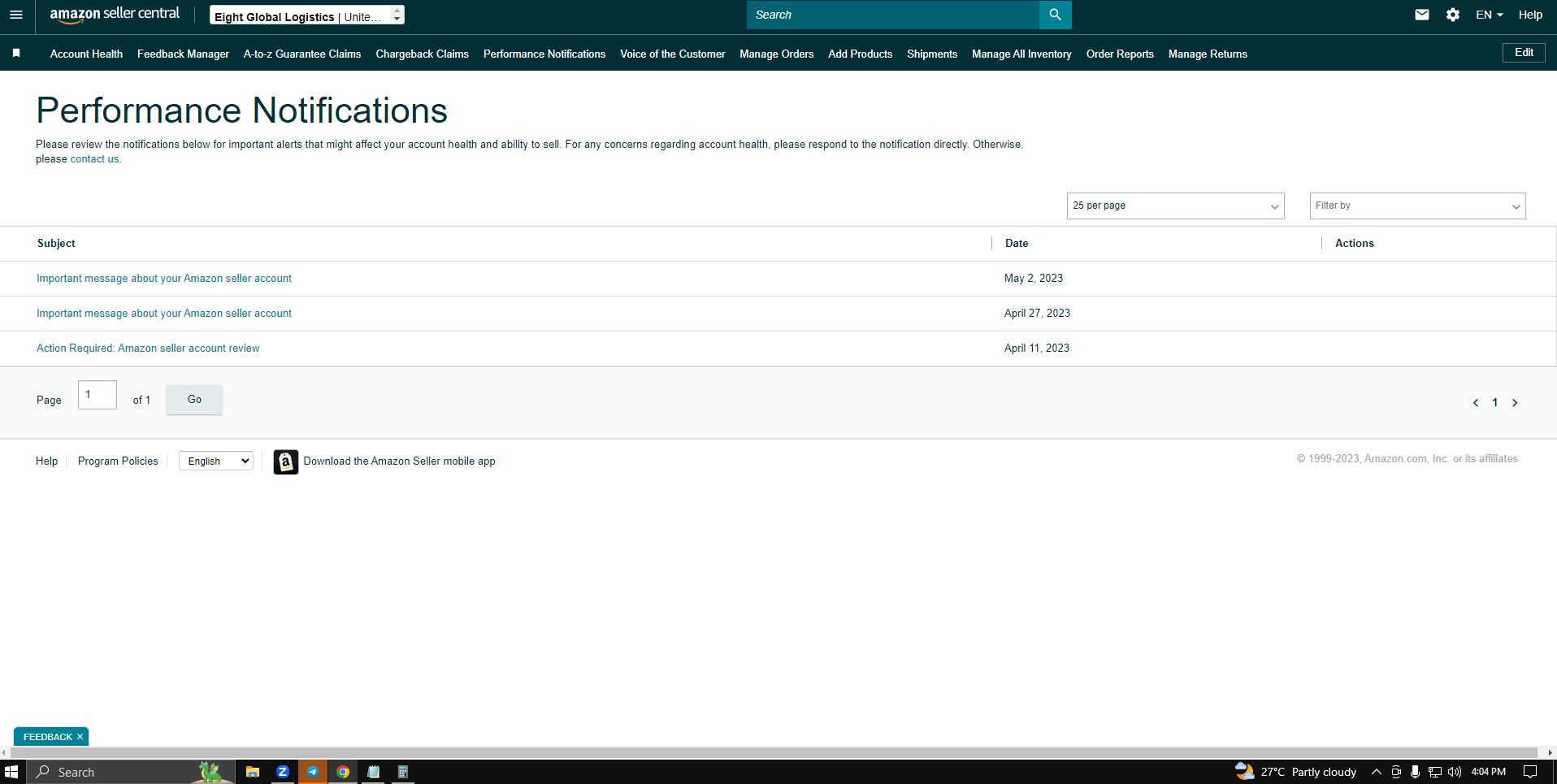Click the Date column header

tap(1017, 244)
